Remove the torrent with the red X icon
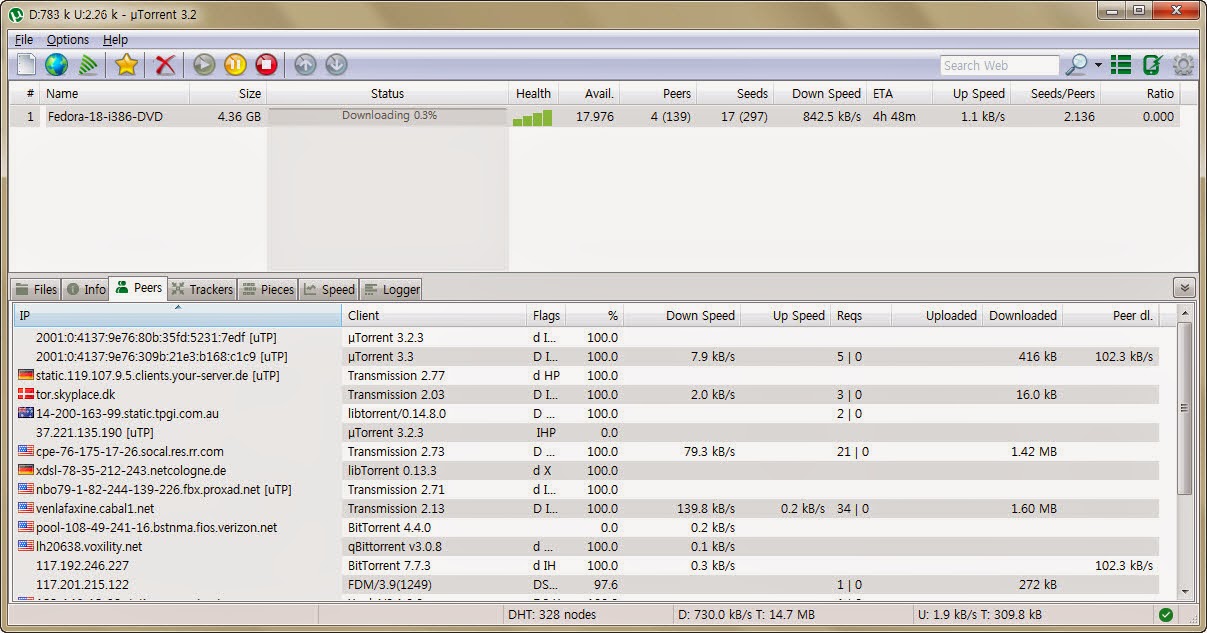This screenshot has height=633, width=1207. click(x=165, y=65)
